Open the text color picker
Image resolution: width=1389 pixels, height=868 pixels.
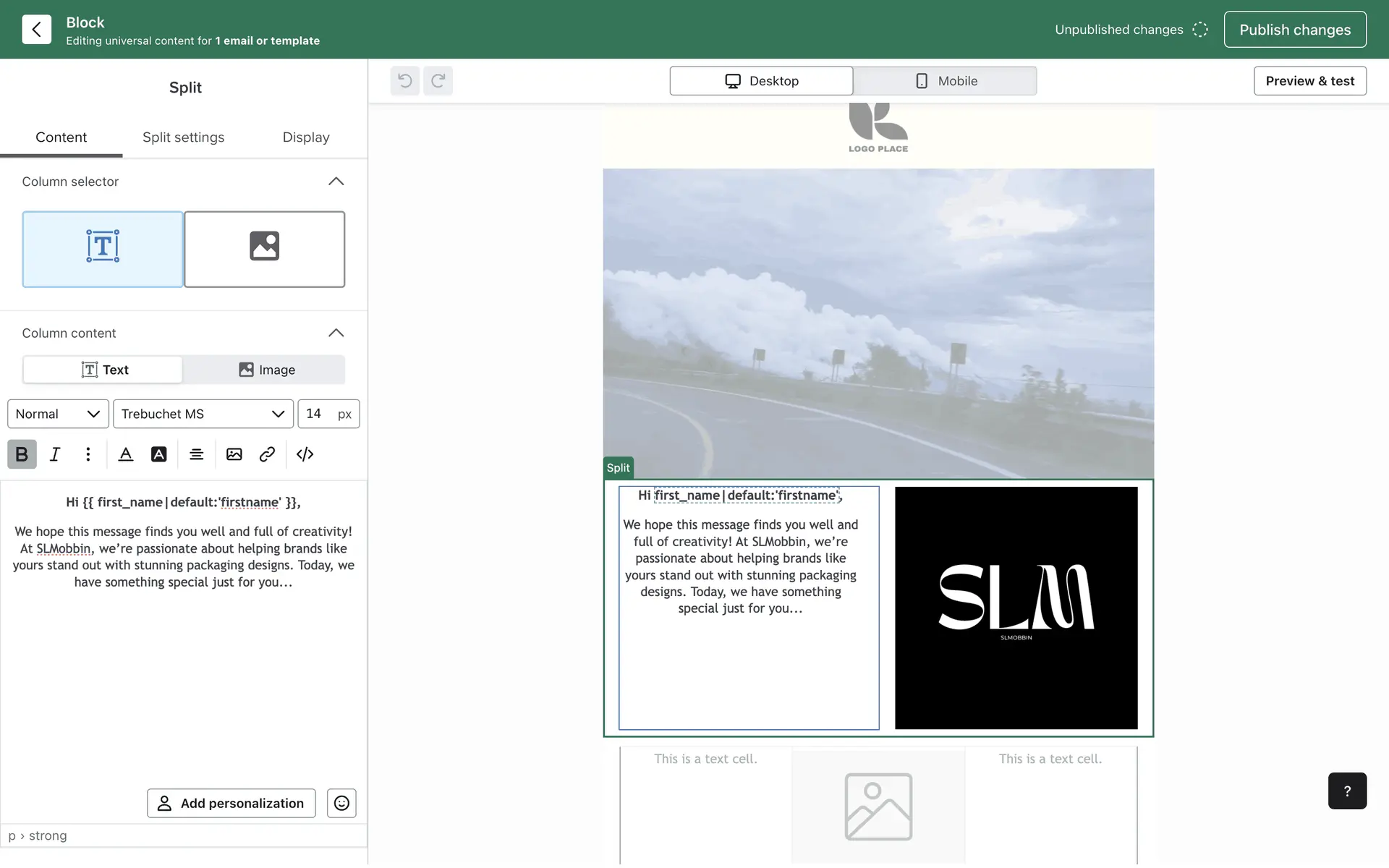point(126,454)
